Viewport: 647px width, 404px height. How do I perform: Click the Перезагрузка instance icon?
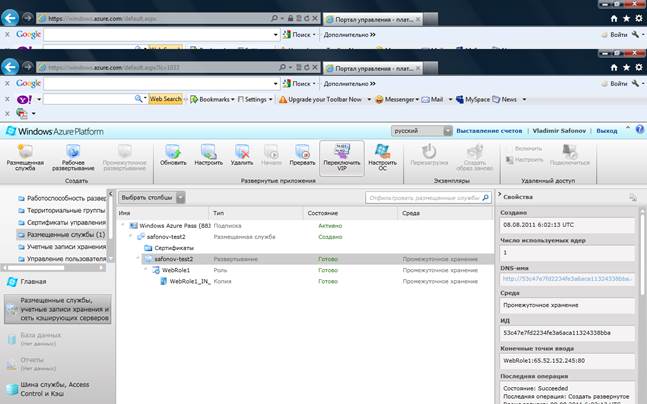[x=429, y=155]
